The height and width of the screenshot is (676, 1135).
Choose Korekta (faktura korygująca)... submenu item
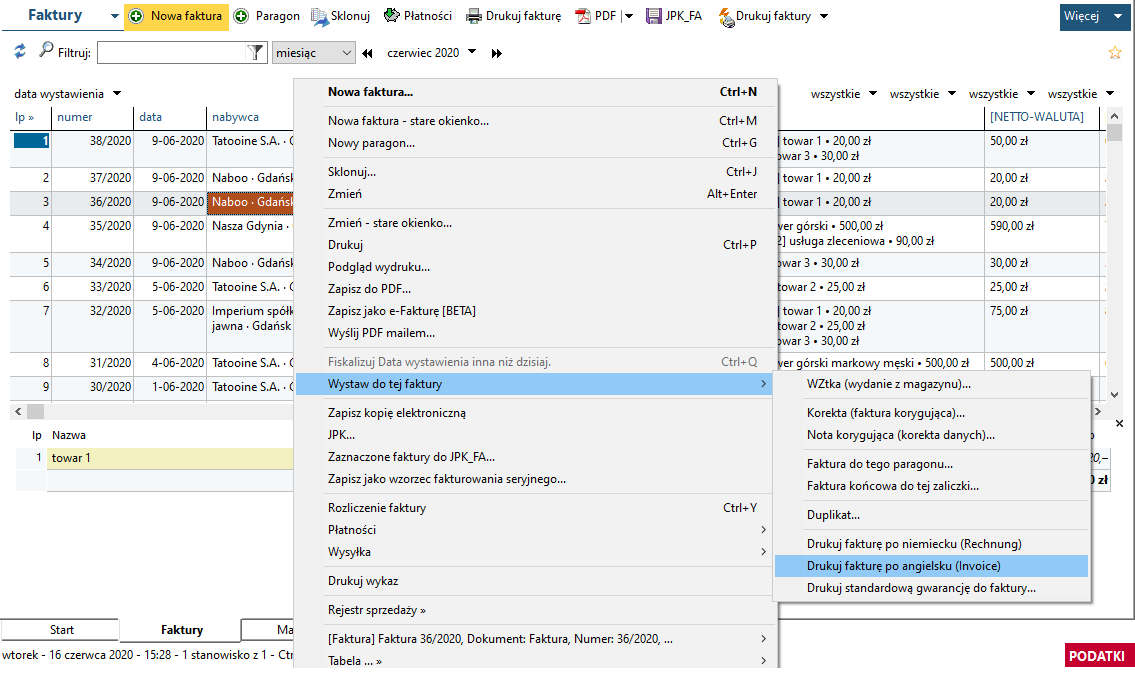pos(932,413)
